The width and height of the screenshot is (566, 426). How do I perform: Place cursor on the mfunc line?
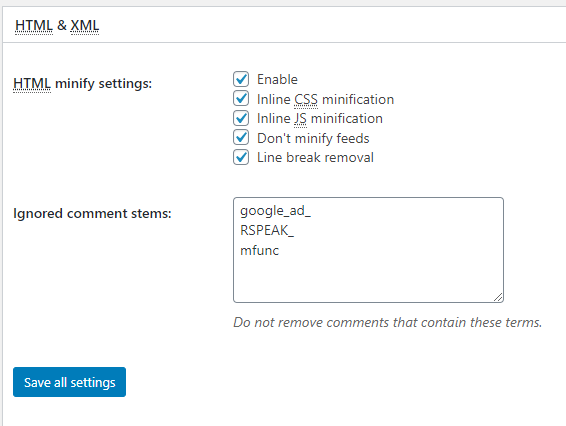(260, 250)
